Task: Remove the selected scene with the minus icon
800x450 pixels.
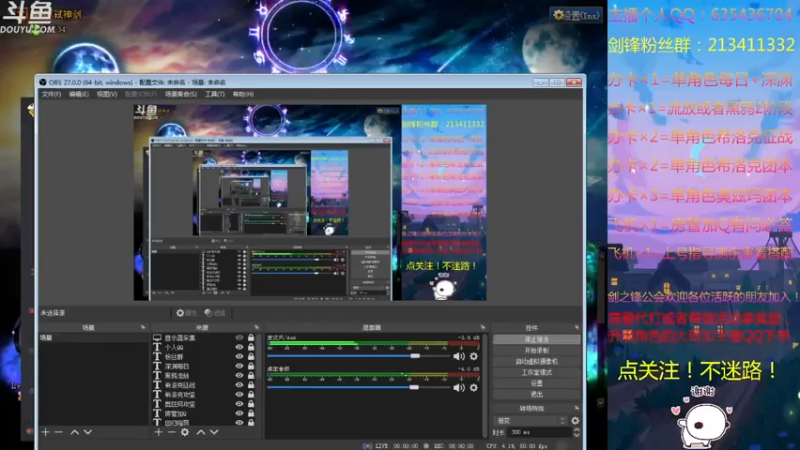Action: coord(59,432)
